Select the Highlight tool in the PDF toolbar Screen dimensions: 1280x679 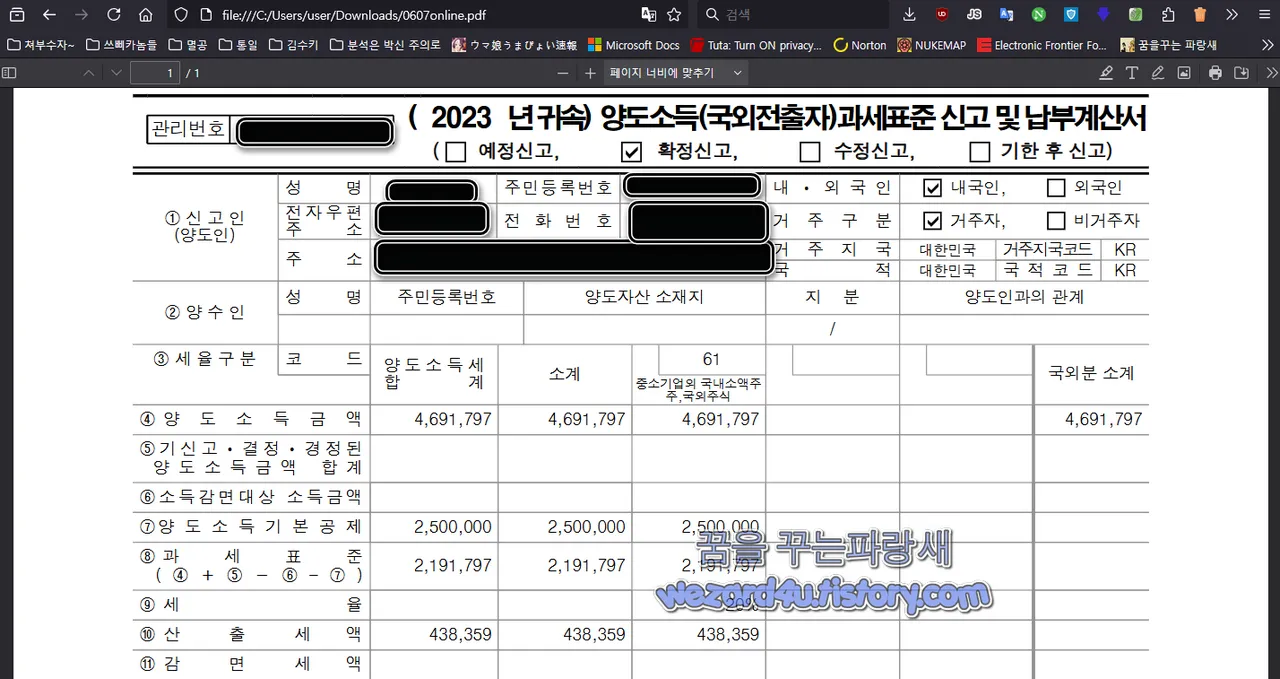pyautogui.click(x=1106, y=73)
